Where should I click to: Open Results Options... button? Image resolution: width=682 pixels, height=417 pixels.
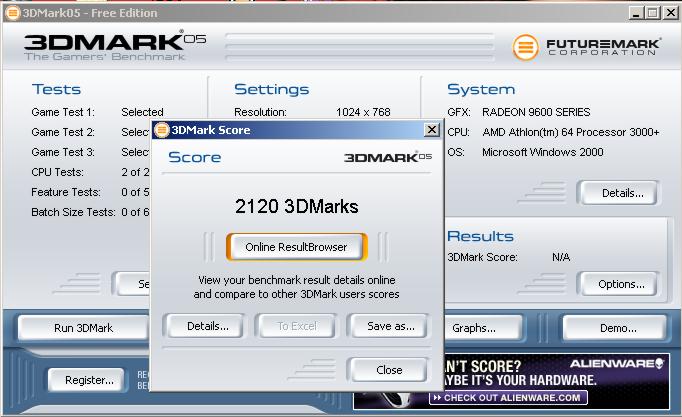pos(621,284)
